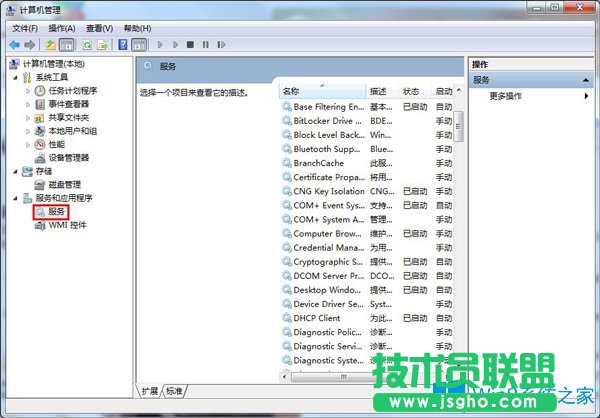Click the Refresh toolbar icon

click(x=87, y=45)
